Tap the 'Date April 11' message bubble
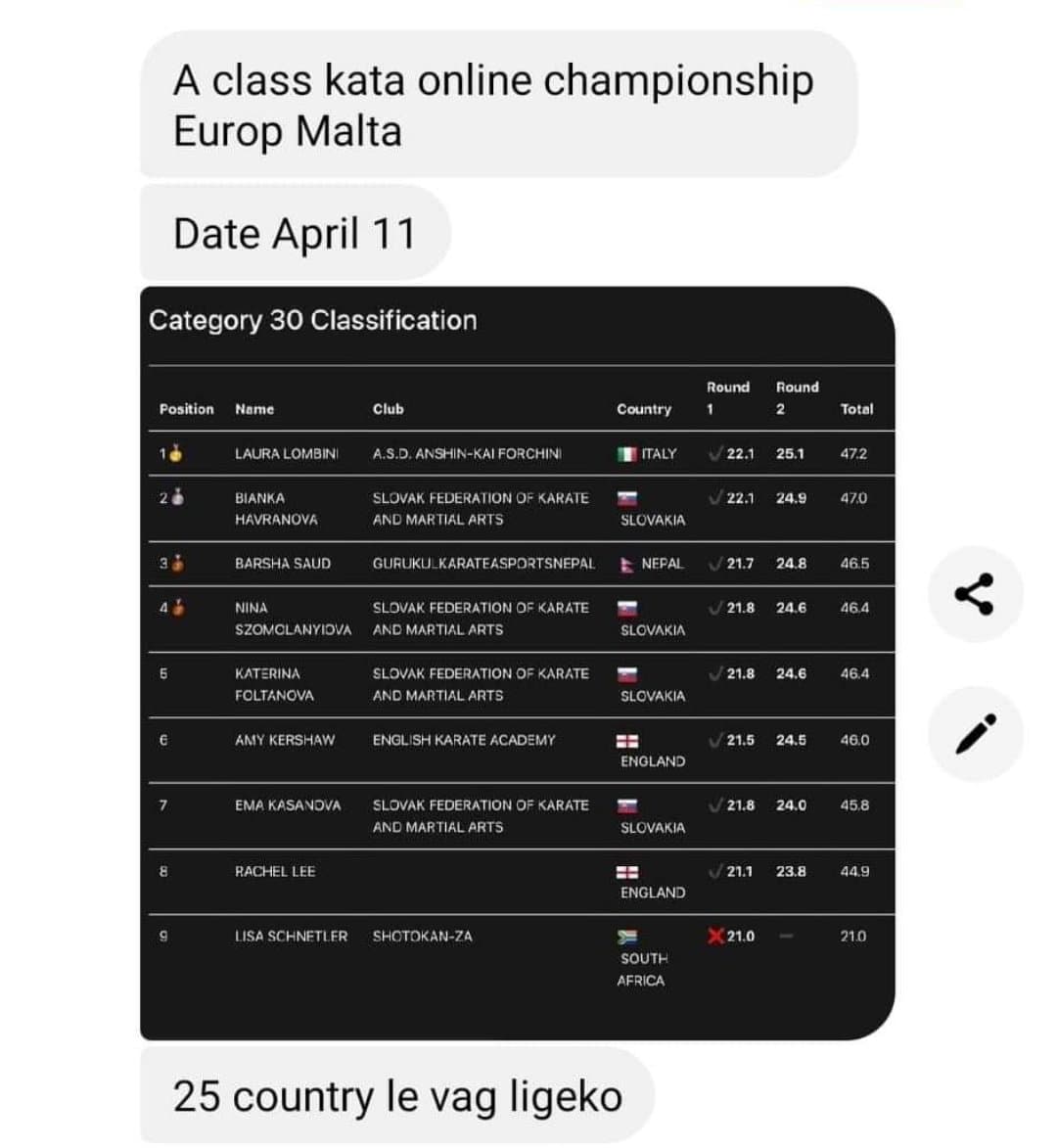 click(295, 233)
